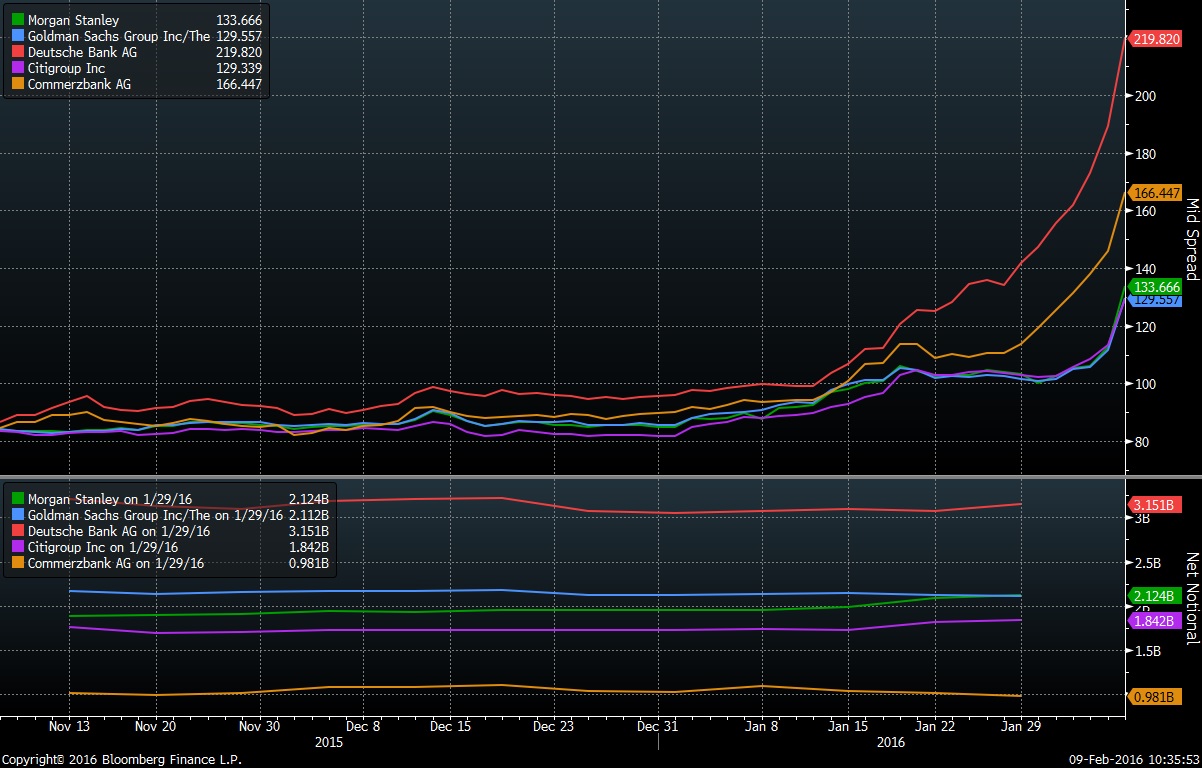
Task: Click the Bloomberg Finance copyright text
Action: point(120,759)
